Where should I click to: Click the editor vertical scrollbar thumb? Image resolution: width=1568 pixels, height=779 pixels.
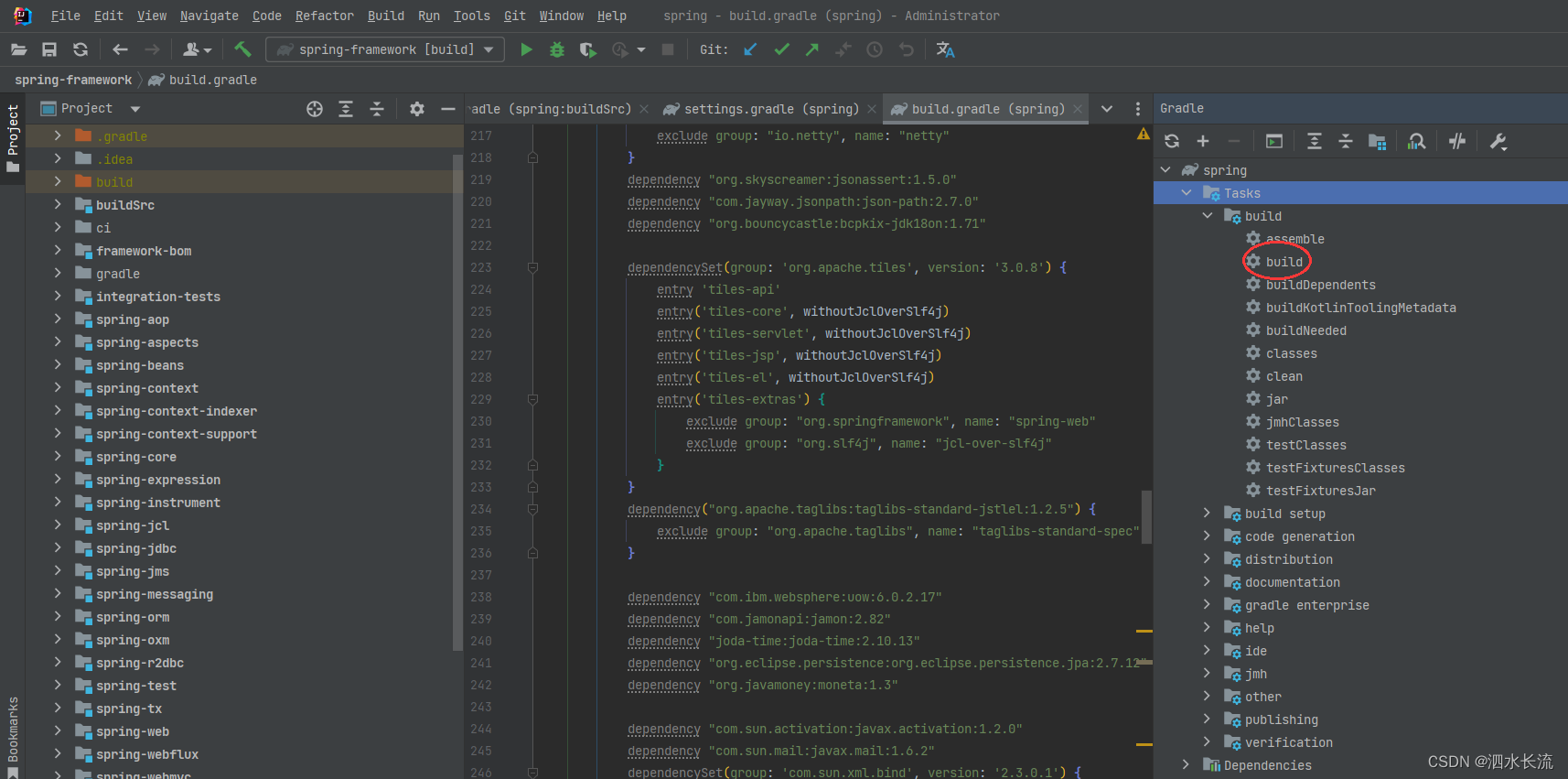point(1146,517)
